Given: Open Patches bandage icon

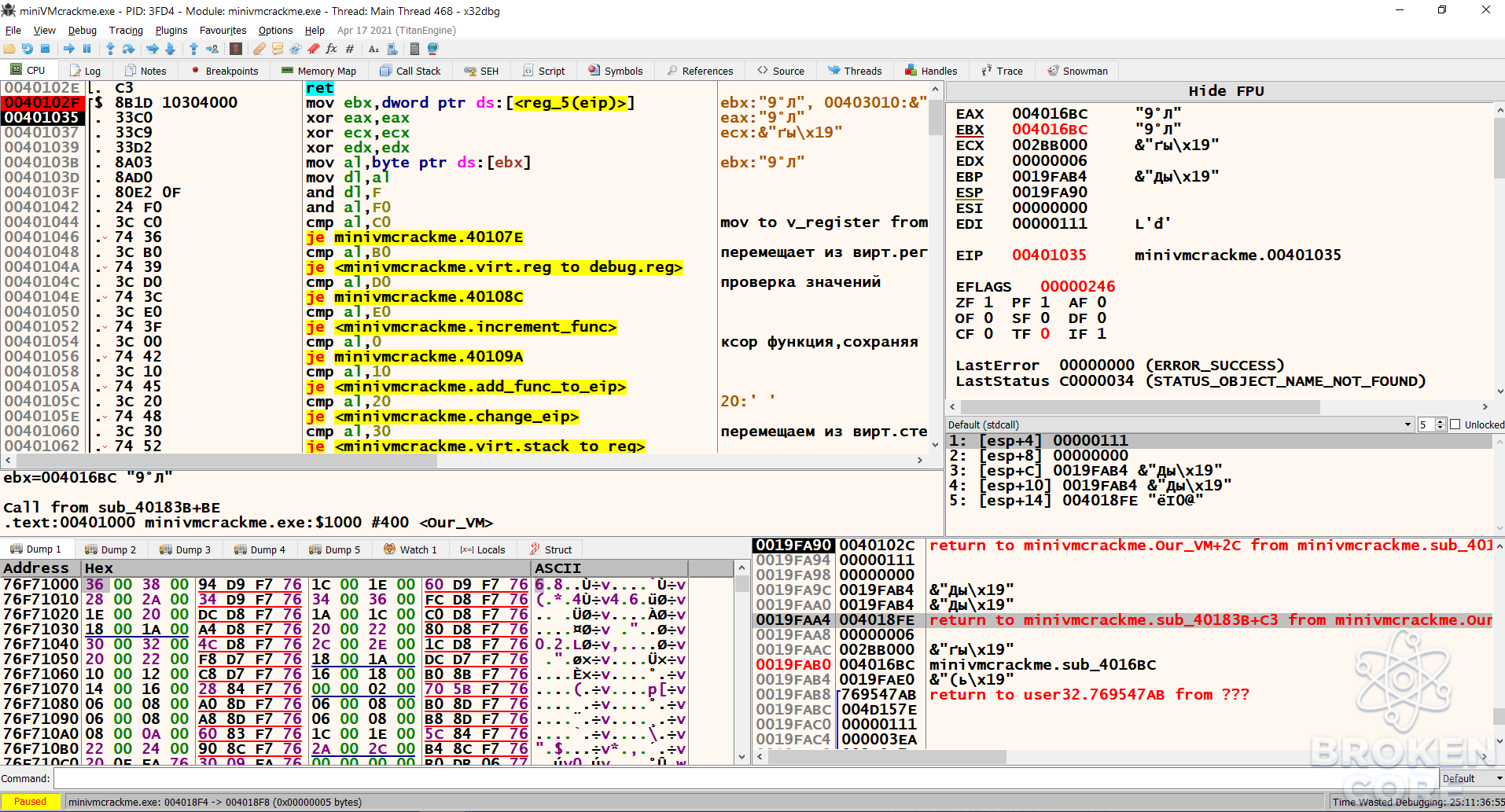Looking at the screenshot, I should [259, 49].
